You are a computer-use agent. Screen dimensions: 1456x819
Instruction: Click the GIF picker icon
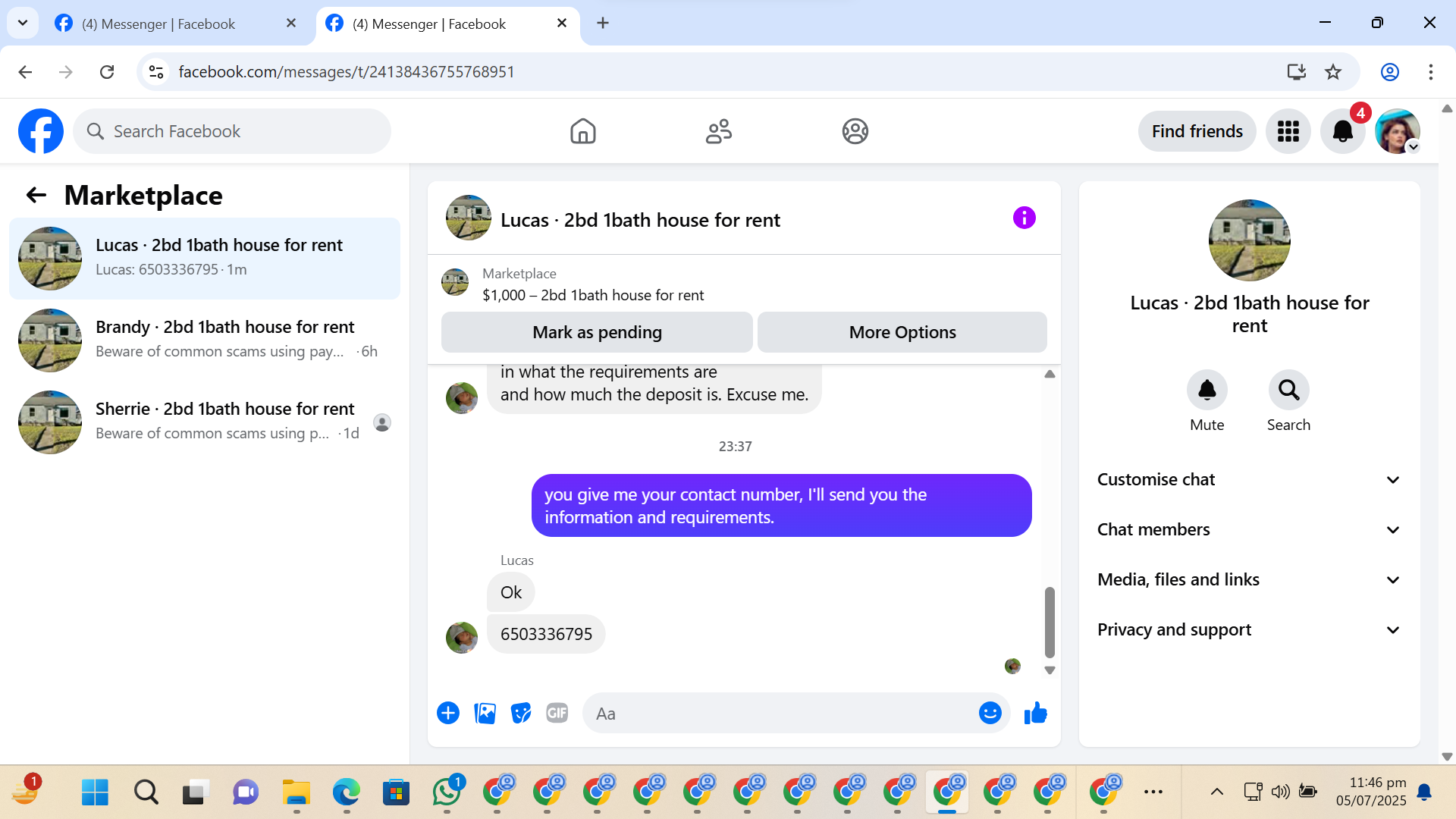tap(557, 713)
